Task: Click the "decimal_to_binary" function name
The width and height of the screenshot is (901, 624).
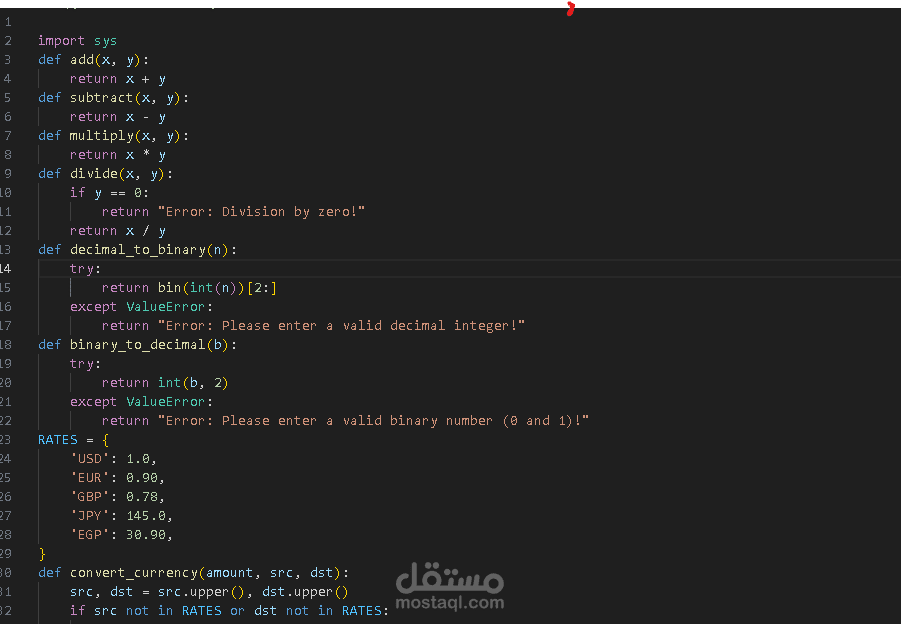Action: tap(138, 249)
